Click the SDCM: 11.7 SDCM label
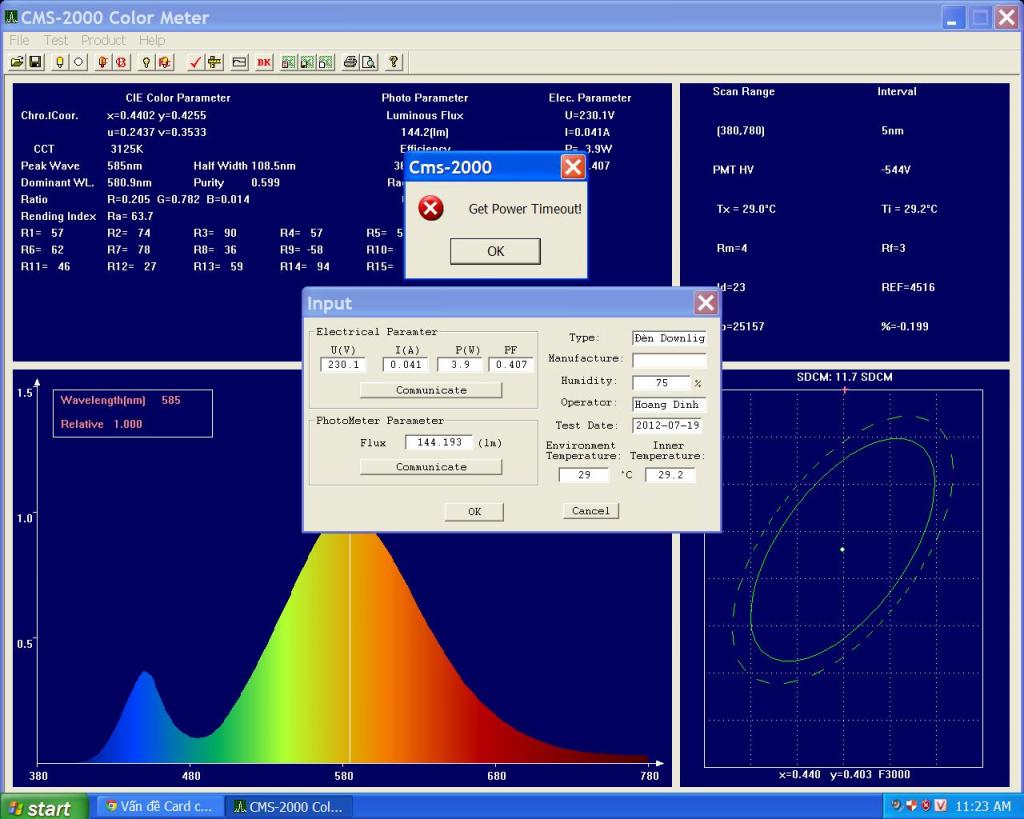The image size is (1024, 819). pyautogui.click(x=844, y=377)
